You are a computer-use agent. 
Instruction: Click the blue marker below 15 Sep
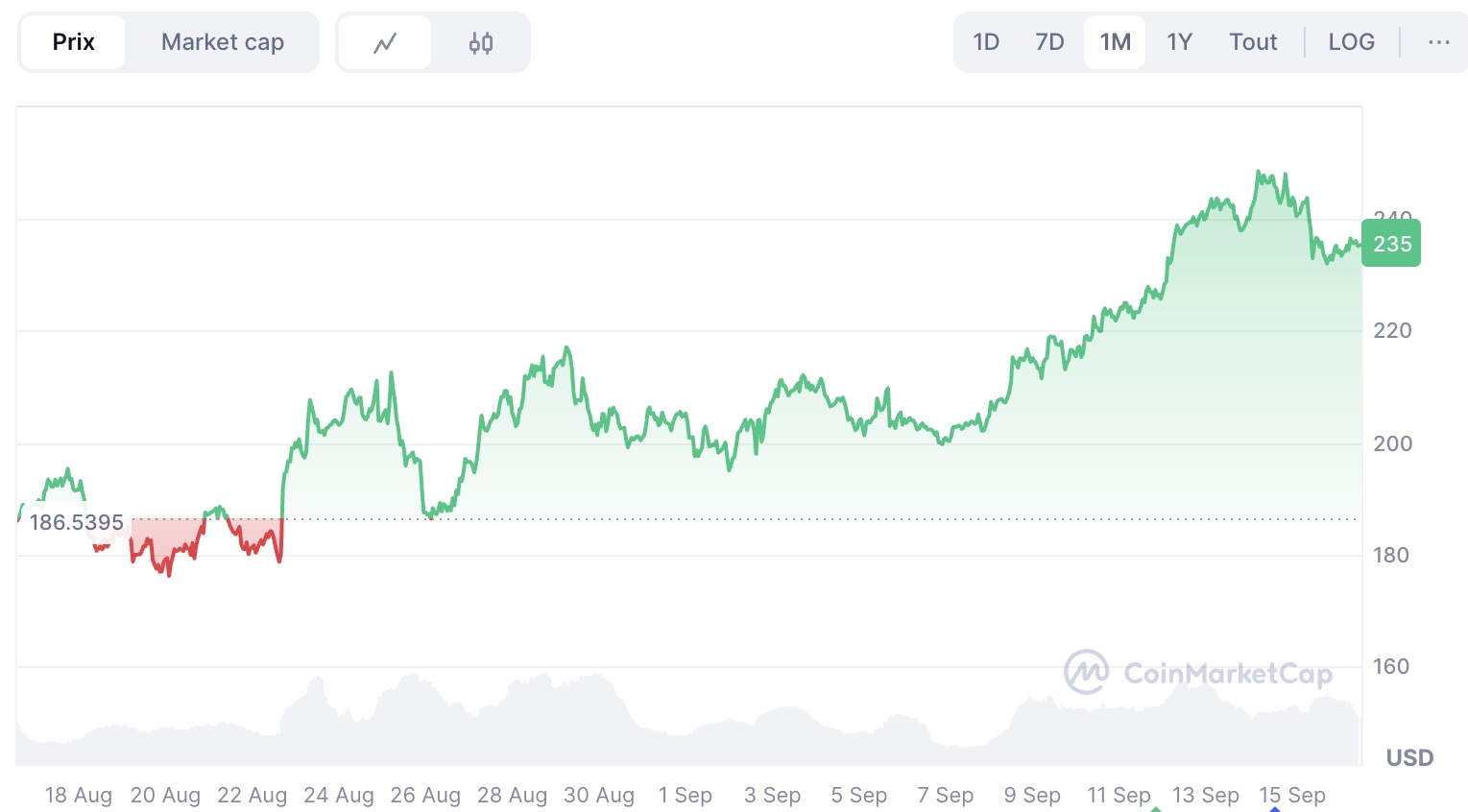(x=1274, y=809)
